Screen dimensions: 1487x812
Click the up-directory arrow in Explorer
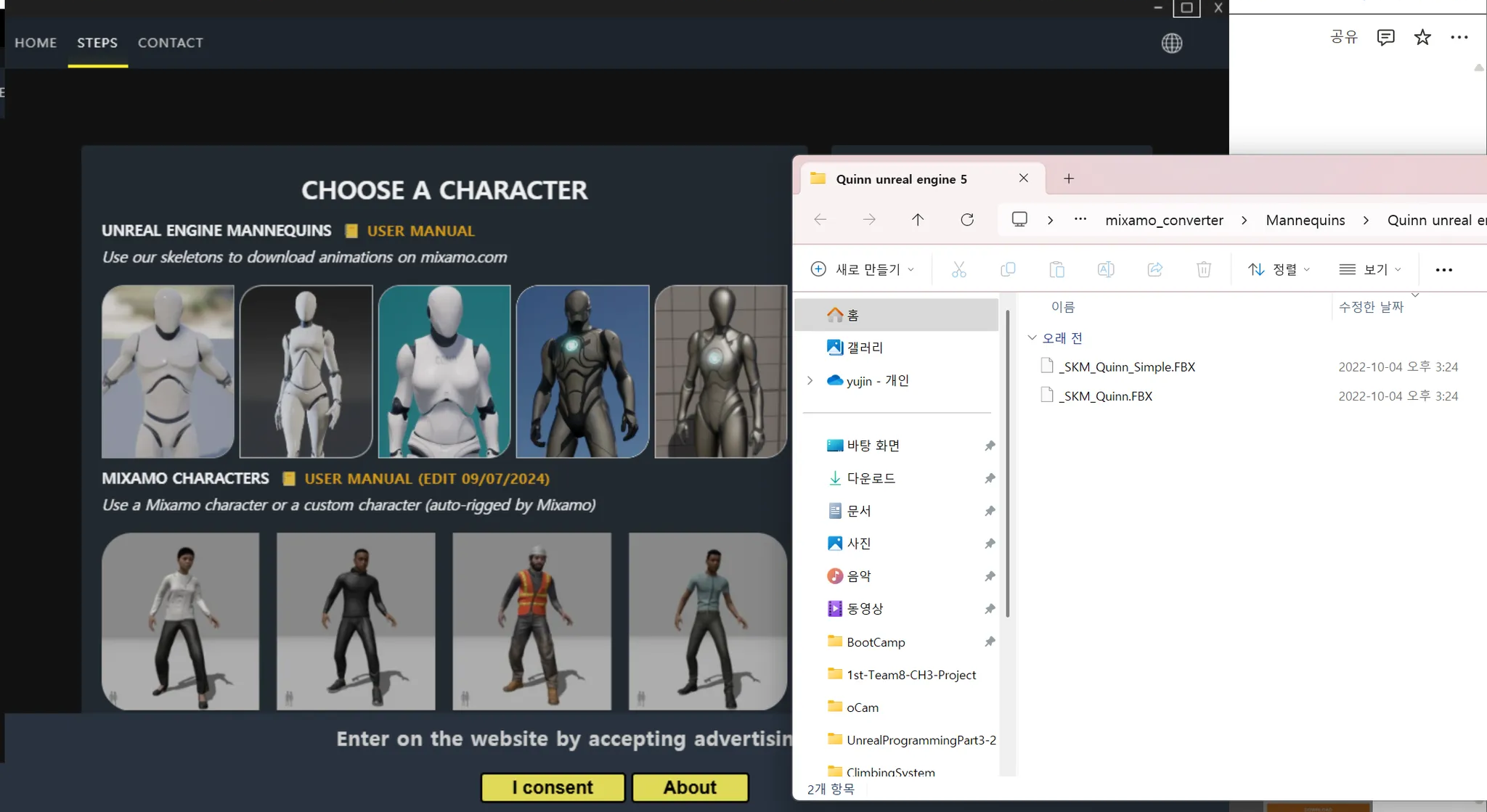point(917,220)
